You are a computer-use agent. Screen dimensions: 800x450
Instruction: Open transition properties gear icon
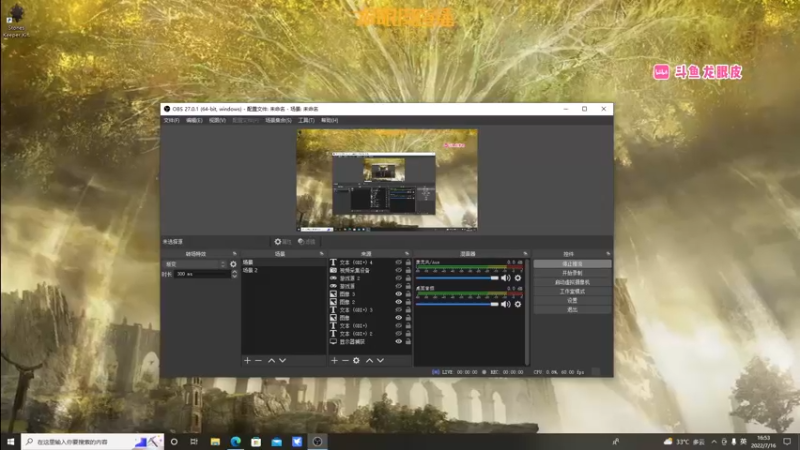233,264
